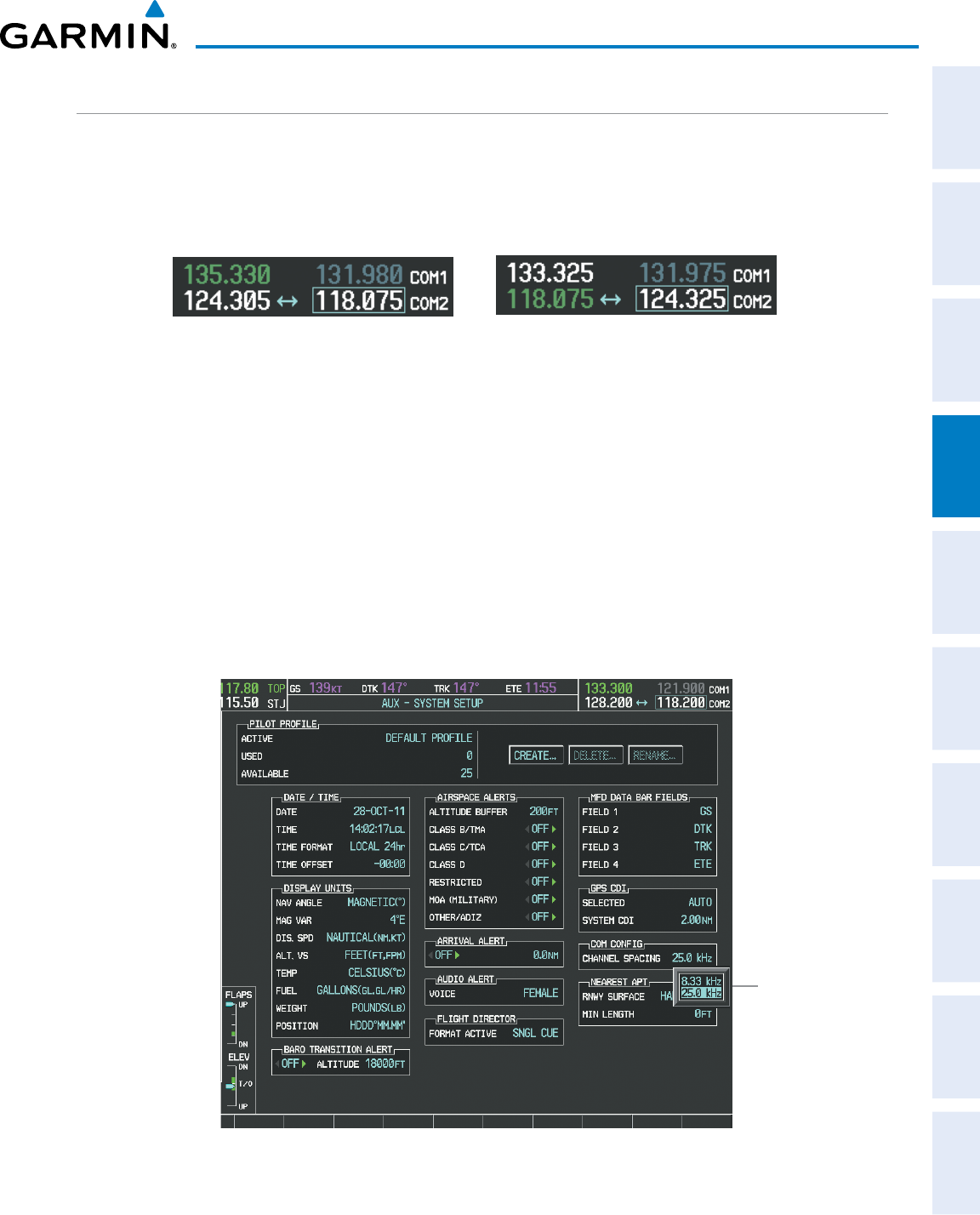Screen dimensions: 980x1215
Task: Toggle MOA (MILITARY) alert OFF switch
Action: [542, 899]
